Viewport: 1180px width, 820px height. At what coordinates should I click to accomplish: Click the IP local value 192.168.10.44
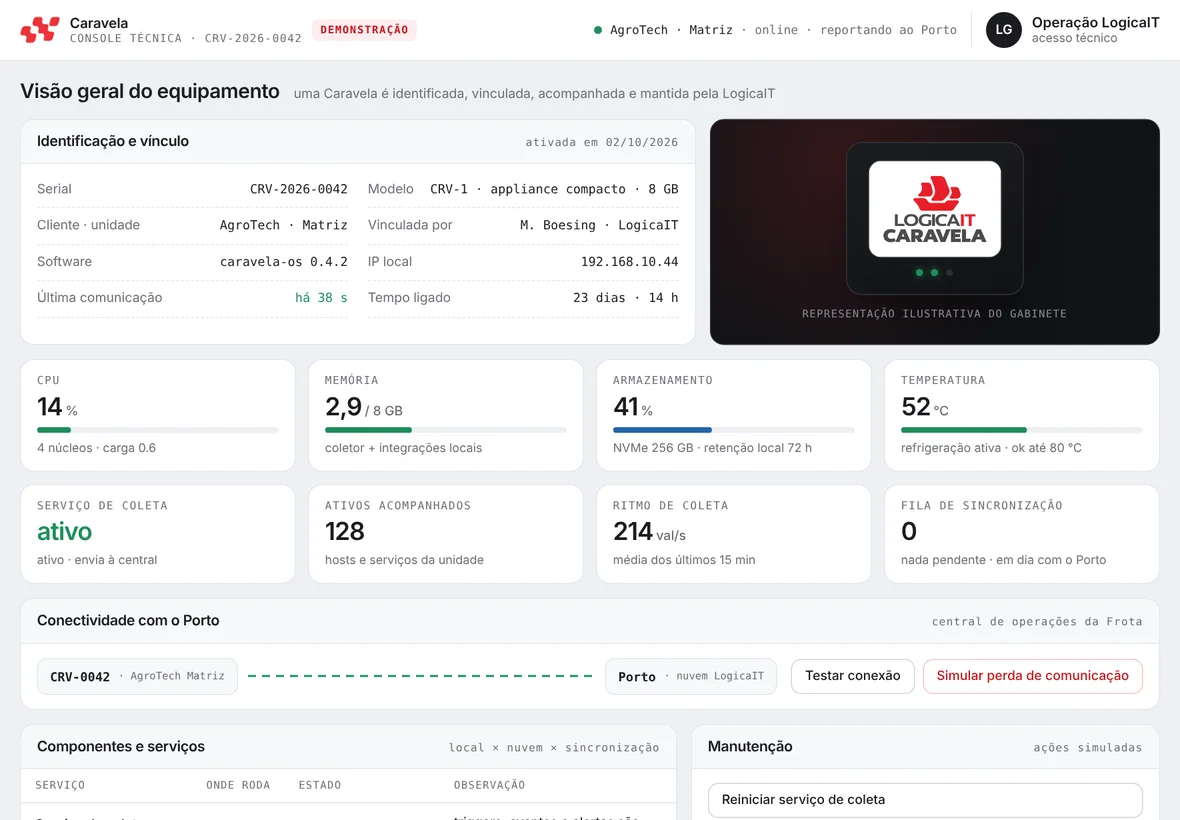(x=629, y=262)
